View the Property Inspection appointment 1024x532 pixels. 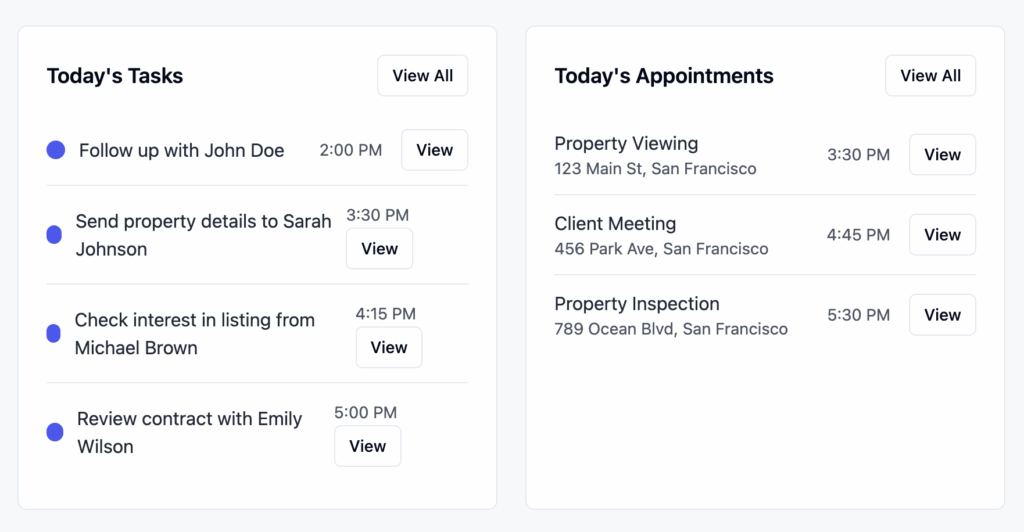tap(942, 315)
